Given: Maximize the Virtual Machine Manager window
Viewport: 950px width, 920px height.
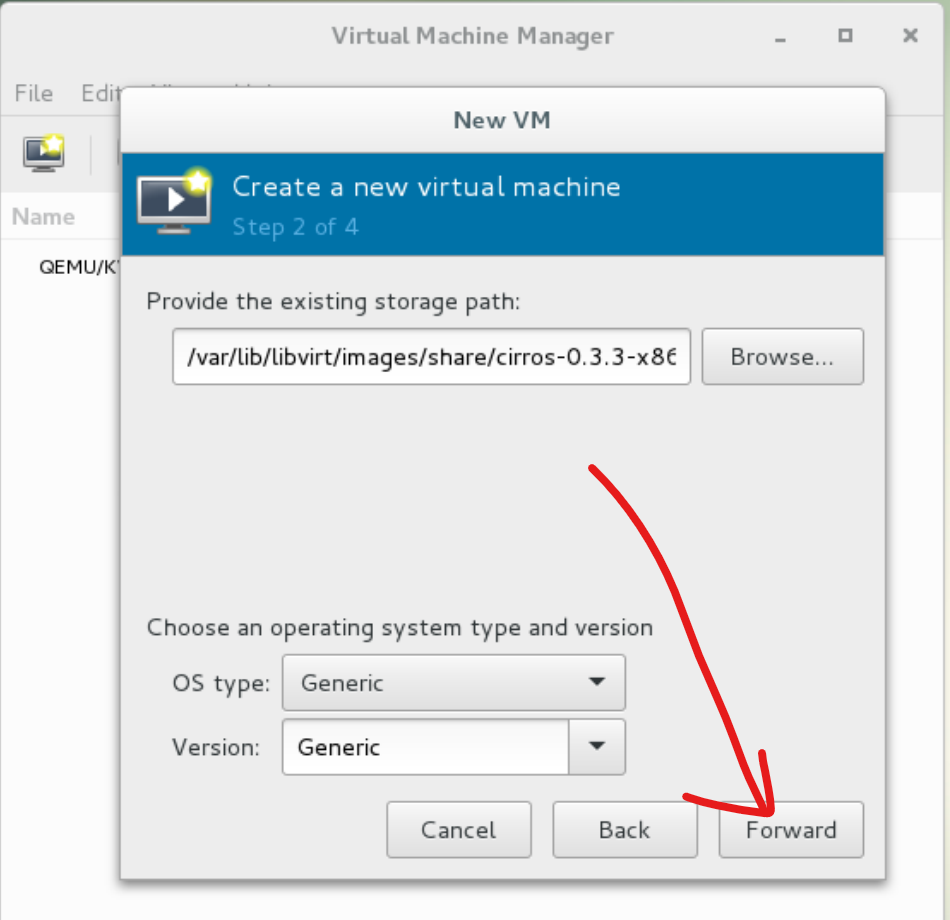Looking at the screenshot, I should coord(845,36).
